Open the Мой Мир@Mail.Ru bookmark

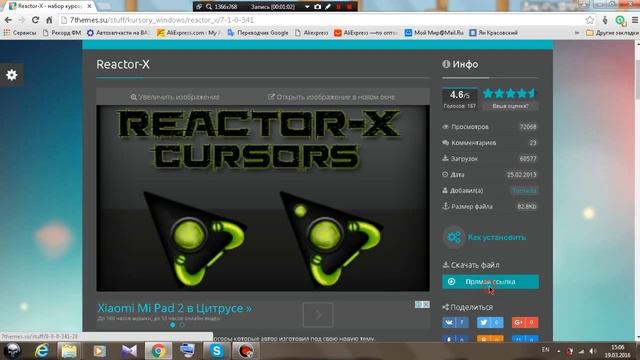[434, 33]
